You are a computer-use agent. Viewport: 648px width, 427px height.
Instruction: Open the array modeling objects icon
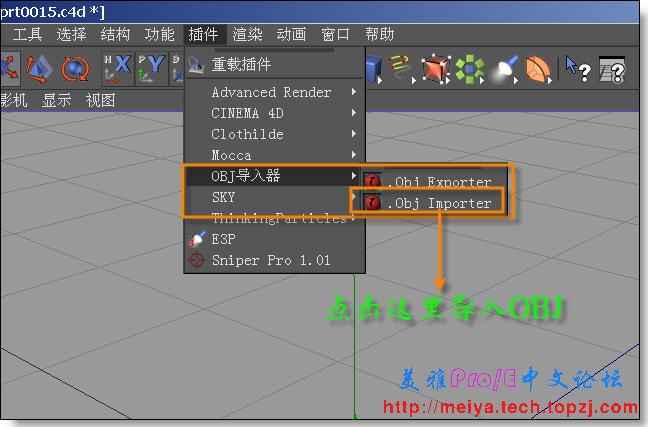(x=470, y=69)
